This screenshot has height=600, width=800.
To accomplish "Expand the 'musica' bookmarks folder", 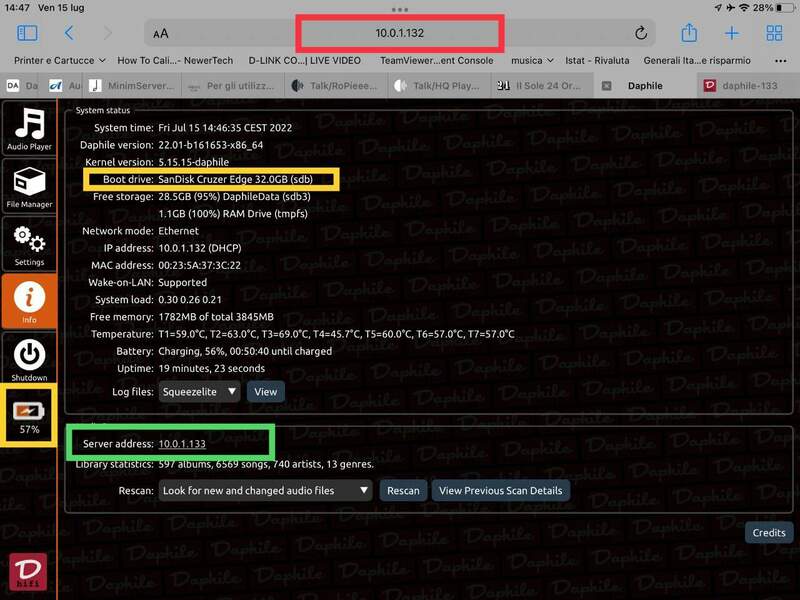I will pos(532,61).
